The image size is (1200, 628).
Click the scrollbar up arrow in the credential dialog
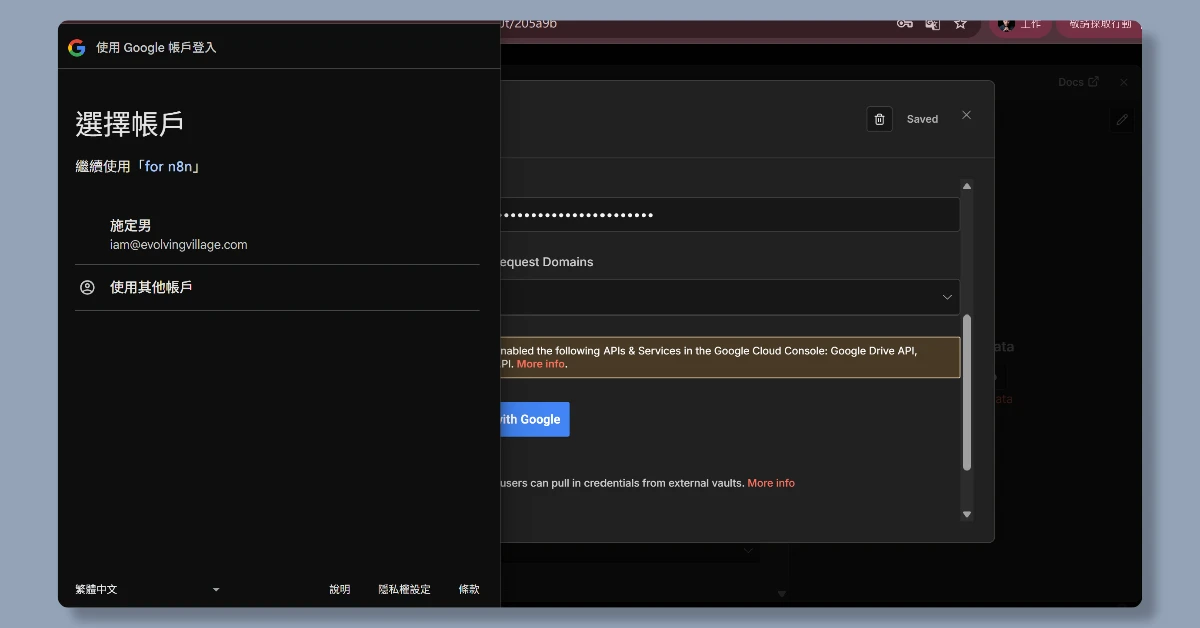point(967,186)
